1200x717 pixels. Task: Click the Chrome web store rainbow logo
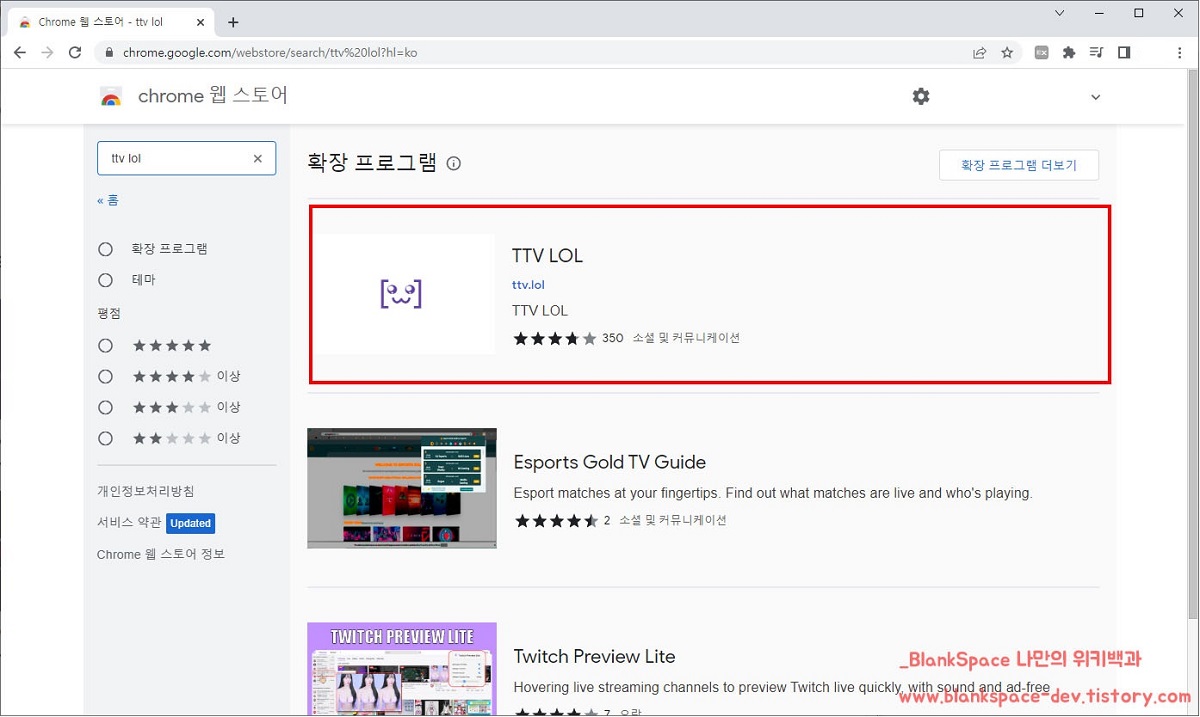point(111,97)
